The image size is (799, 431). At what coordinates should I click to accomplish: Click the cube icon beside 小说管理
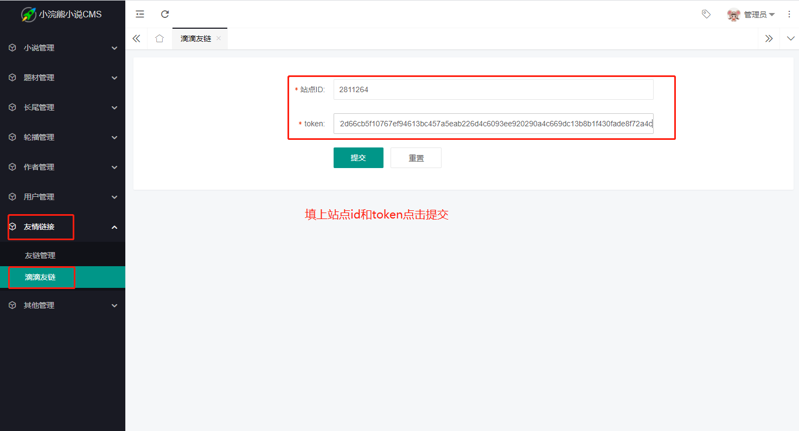(13, 47)
